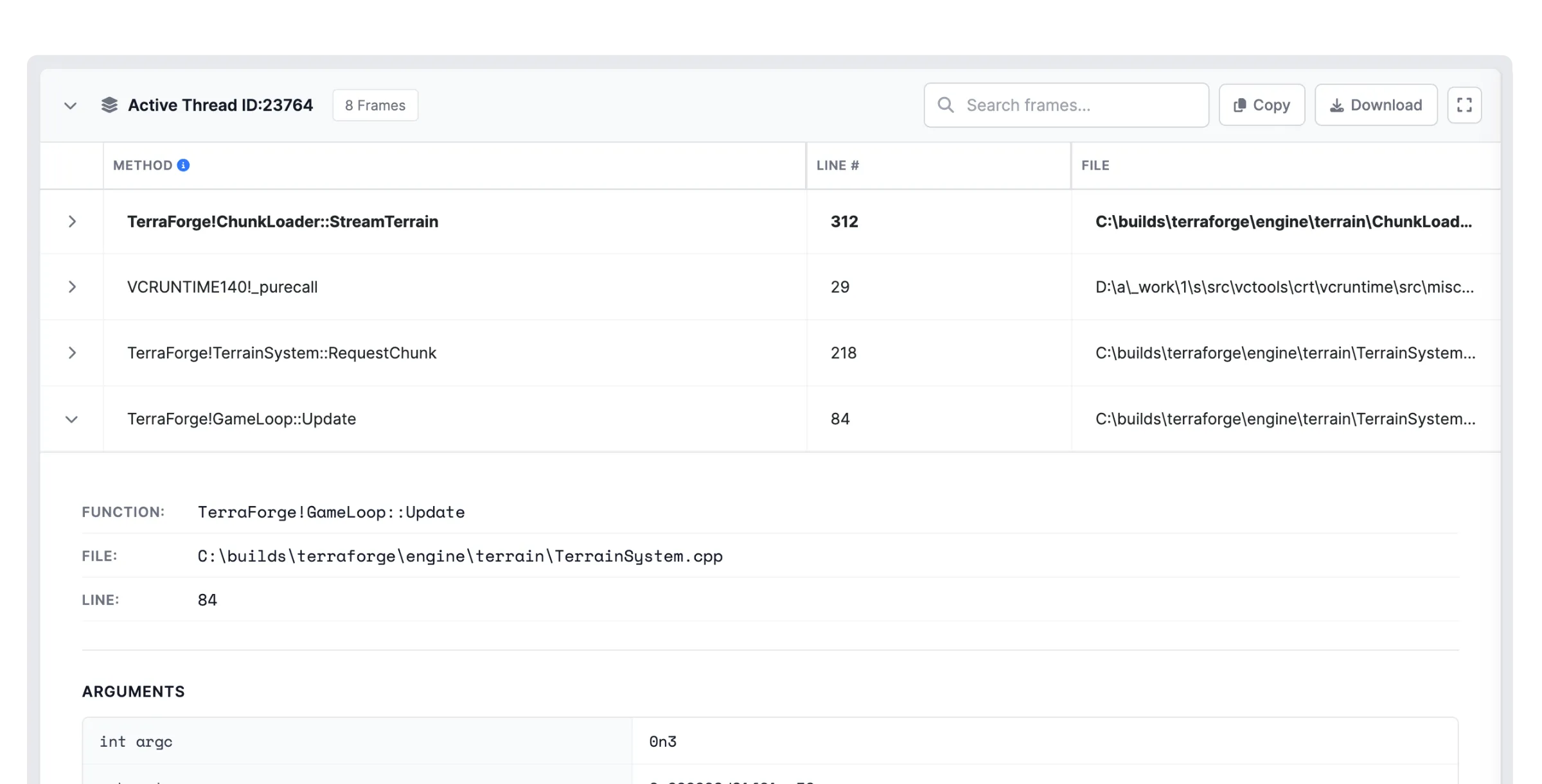This screenshot has width=1542, height=784.
Task: Click line number 312
Action: tap(844, 222)
